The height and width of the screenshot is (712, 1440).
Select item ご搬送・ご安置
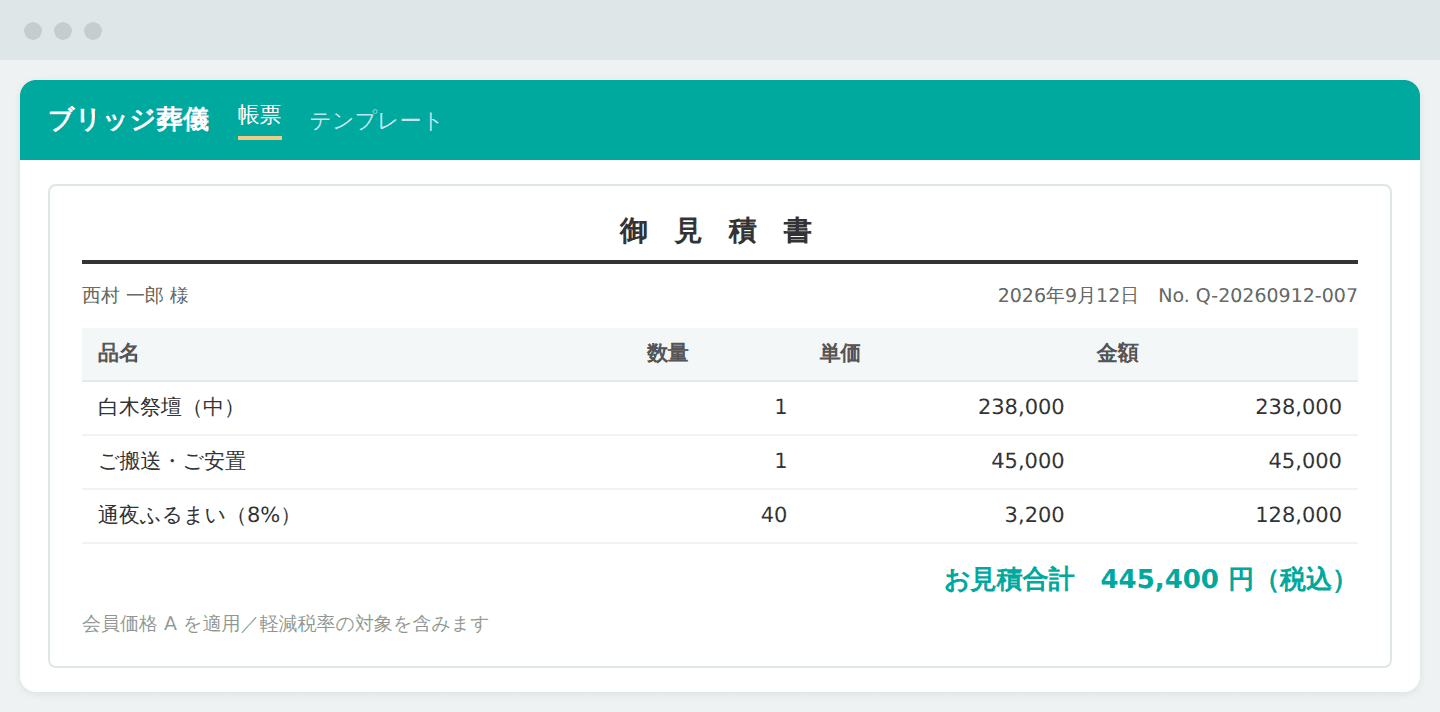tap(172, 462)
